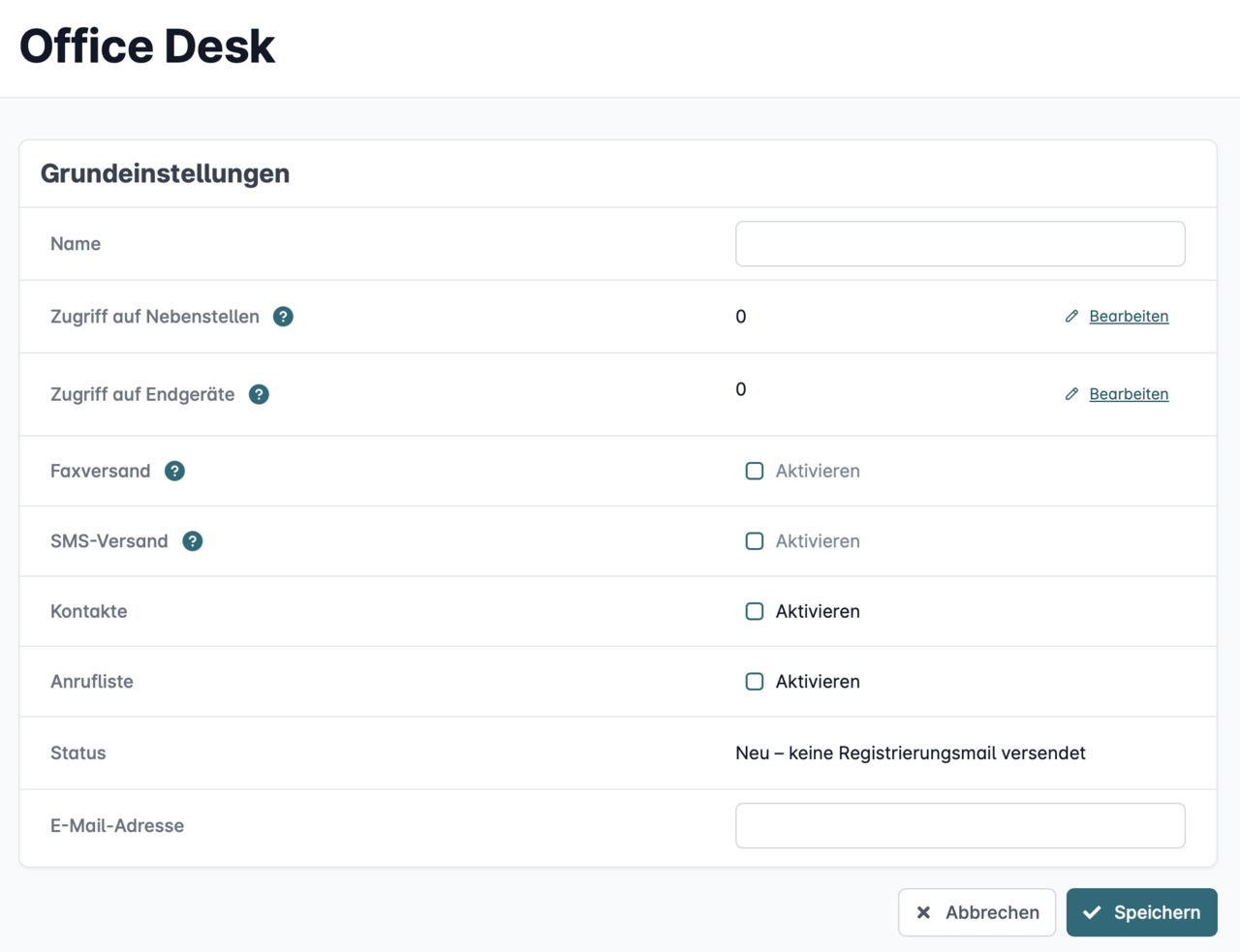Click the E-Mail-Adresse label text
The height and width of the screenshot is (952, 1240).
[117, 825]
